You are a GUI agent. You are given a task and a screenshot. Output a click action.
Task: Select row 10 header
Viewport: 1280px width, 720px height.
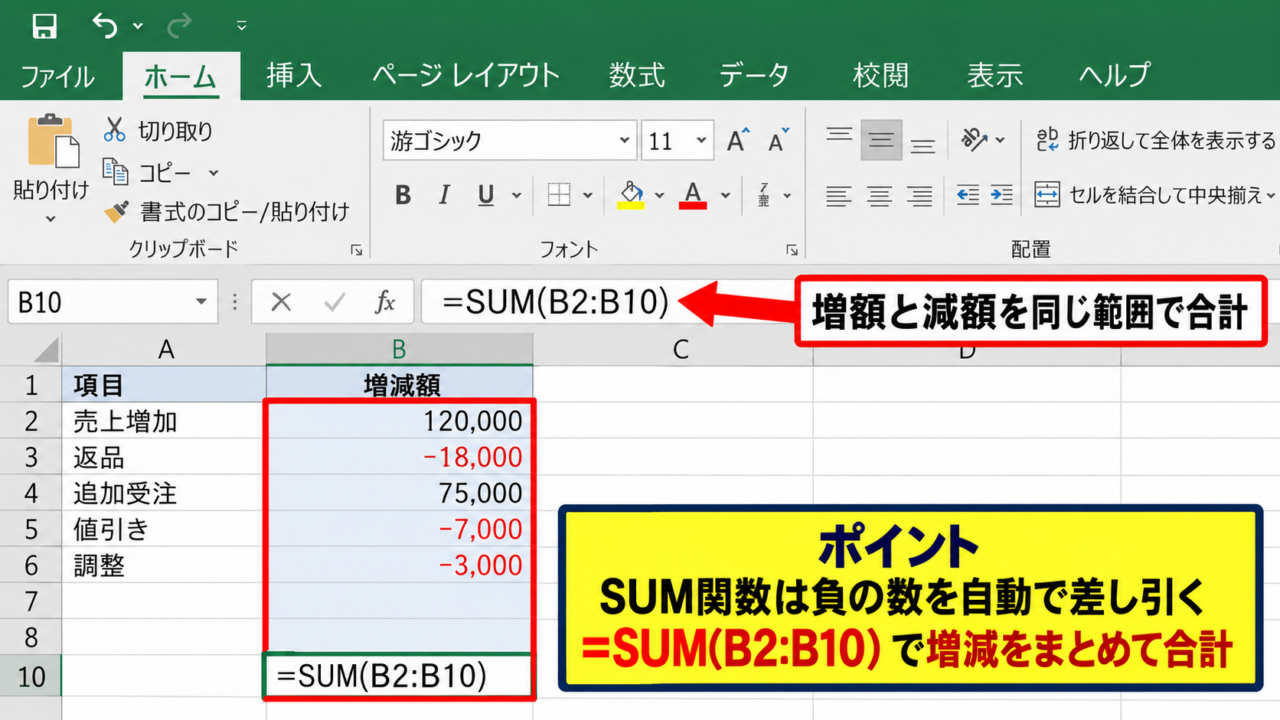click(31, 676)
